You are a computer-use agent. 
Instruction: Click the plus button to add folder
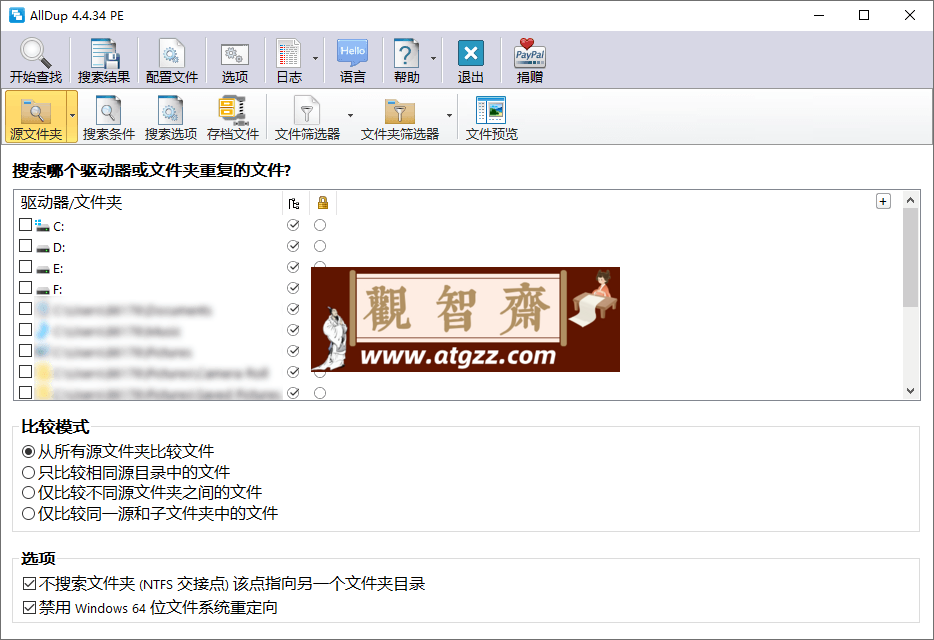coord(883,201)
